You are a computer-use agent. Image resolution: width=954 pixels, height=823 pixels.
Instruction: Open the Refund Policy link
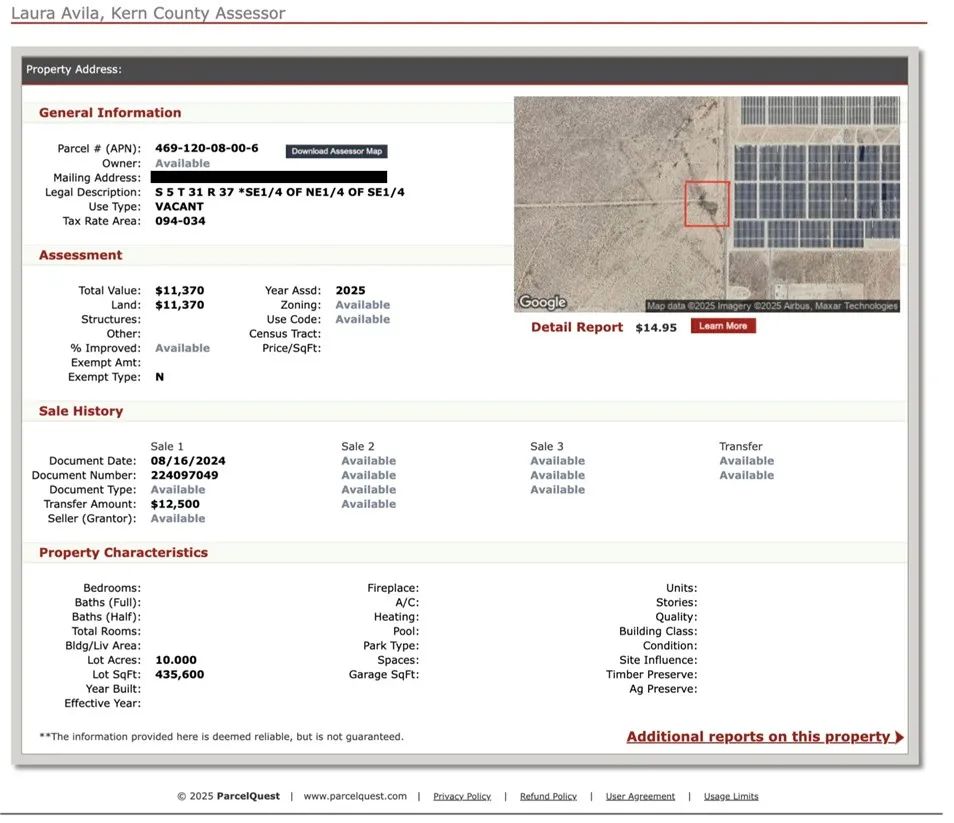[548, 797]
